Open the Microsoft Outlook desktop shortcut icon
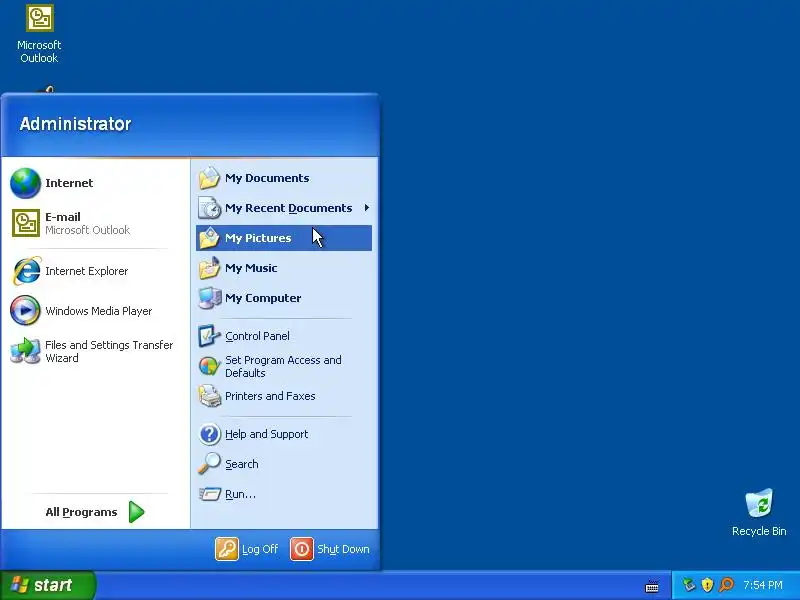Image resolution: width=800 pixels, height=600 pixels. click(x=40, y=18)
